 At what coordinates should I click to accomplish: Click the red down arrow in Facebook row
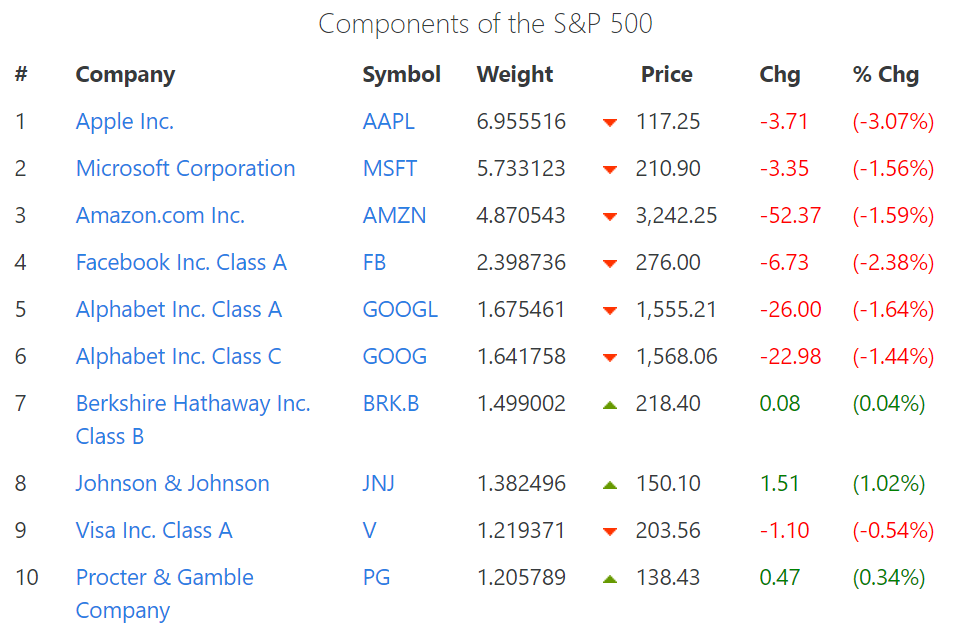coord(610,264)
